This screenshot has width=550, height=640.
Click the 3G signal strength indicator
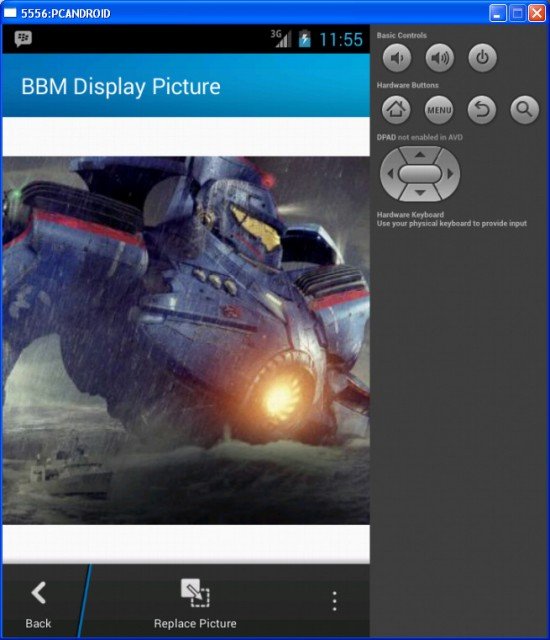tap(281, 38)
